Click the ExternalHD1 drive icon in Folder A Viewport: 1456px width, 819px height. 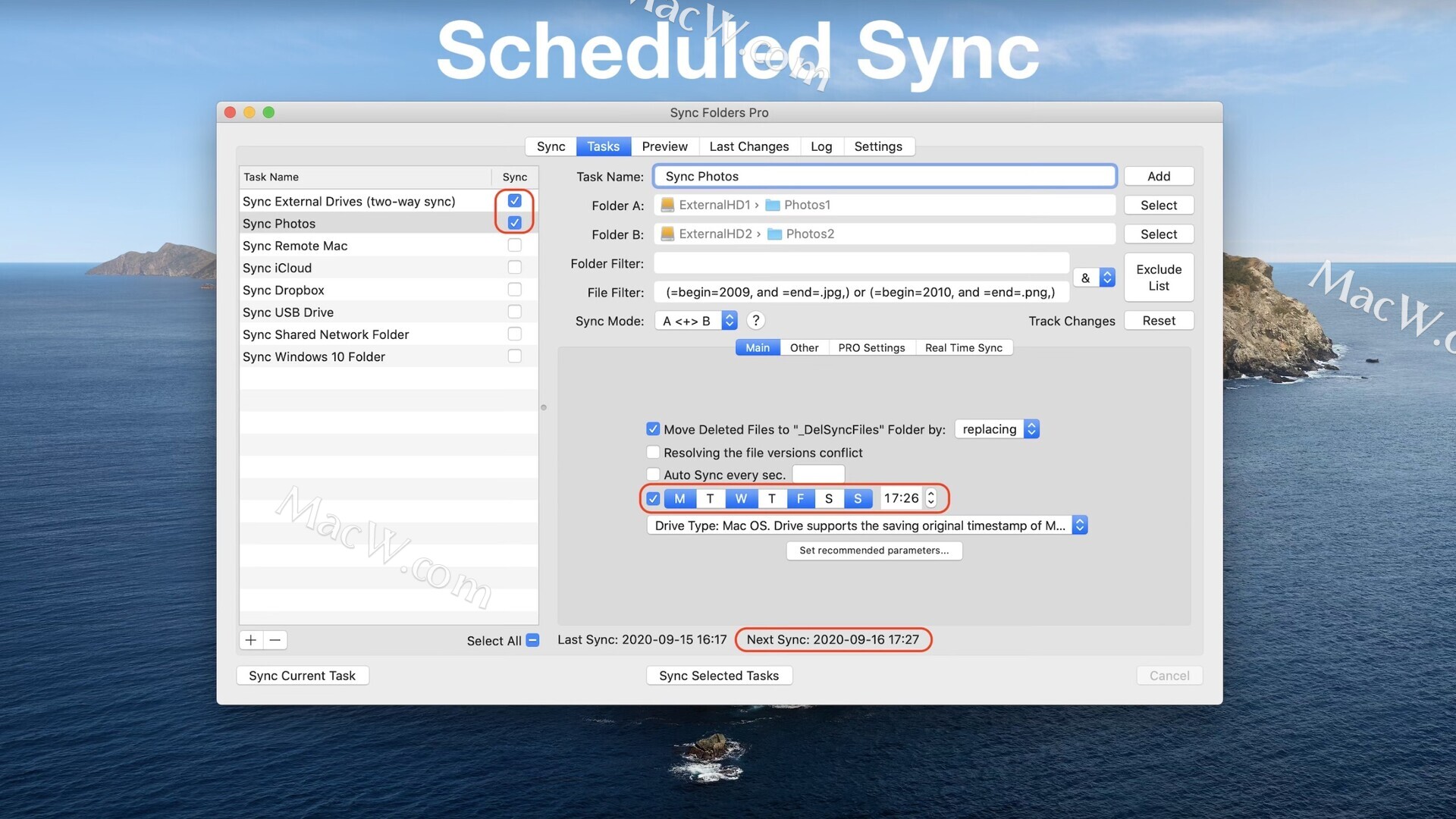(667, 205)
